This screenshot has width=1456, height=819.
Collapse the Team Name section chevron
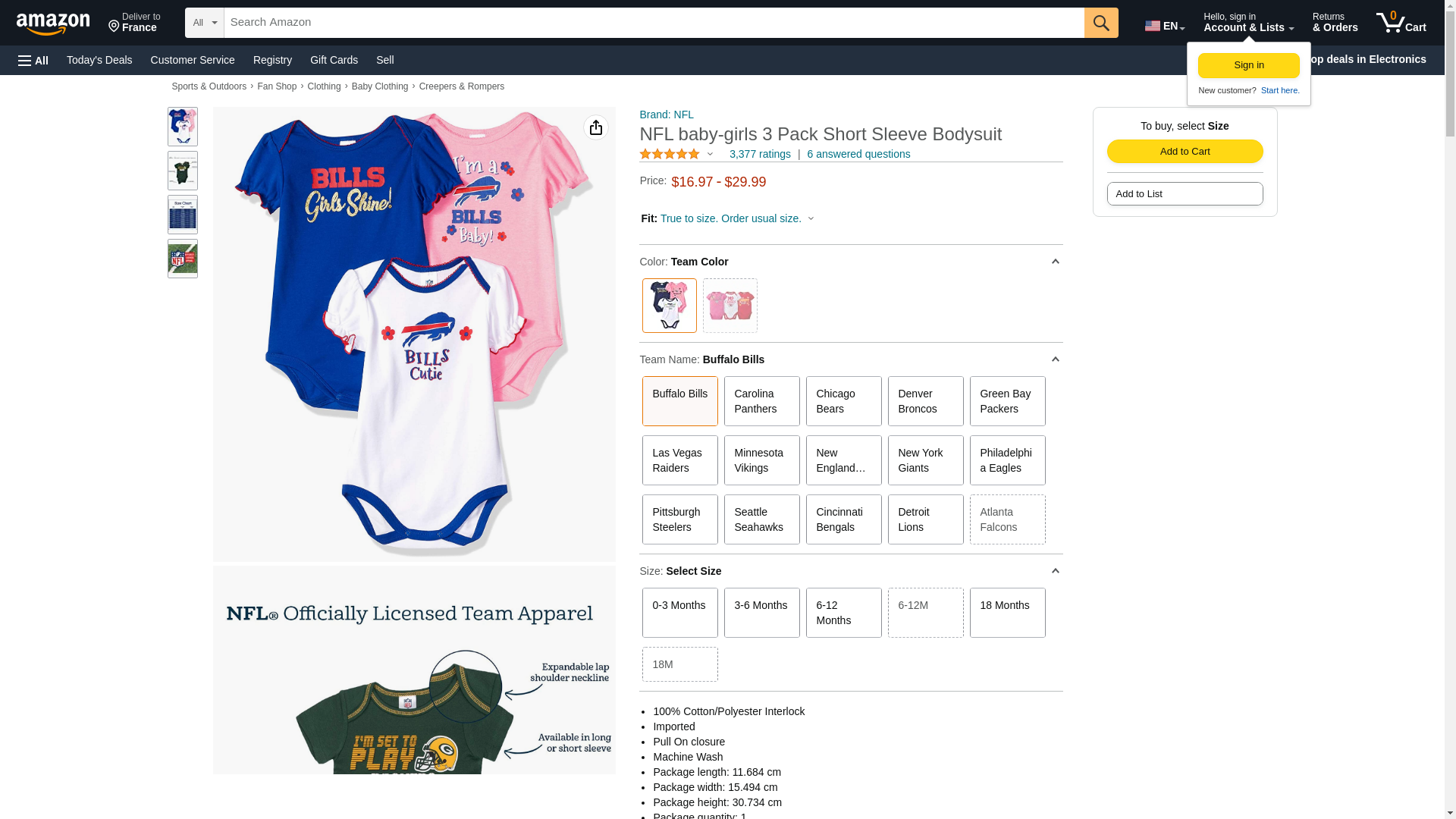1055,359
